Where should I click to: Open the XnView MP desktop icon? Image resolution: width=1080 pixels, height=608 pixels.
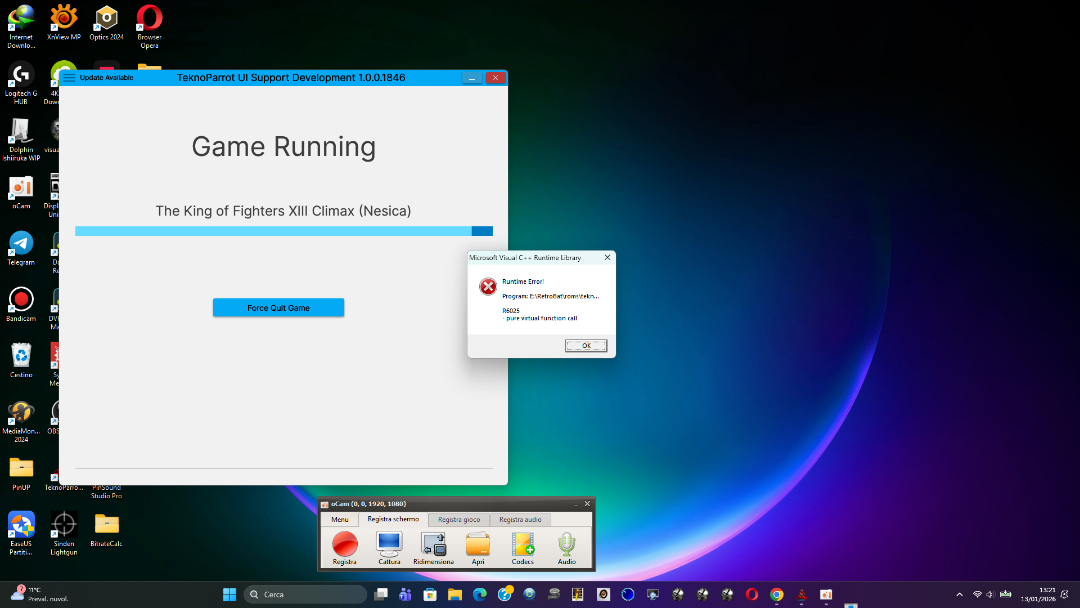[x=64, y=20]
